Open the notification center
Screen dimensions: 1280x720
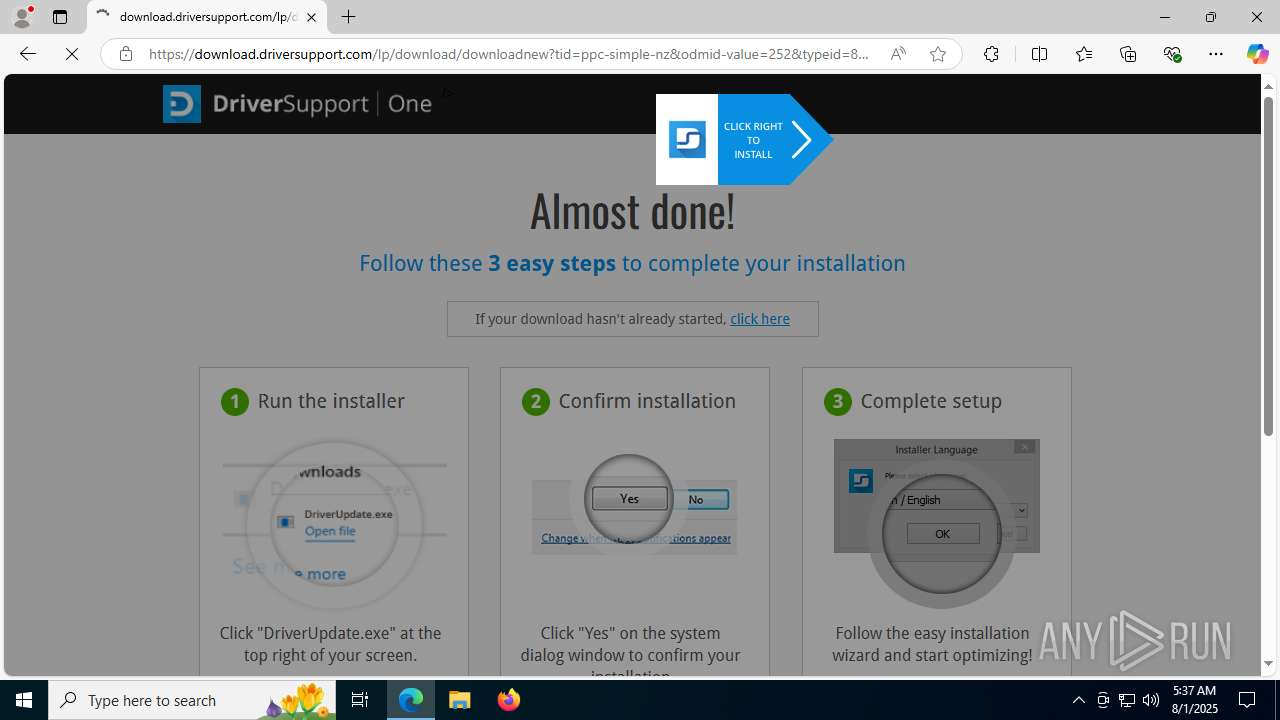click(1248, 700)
